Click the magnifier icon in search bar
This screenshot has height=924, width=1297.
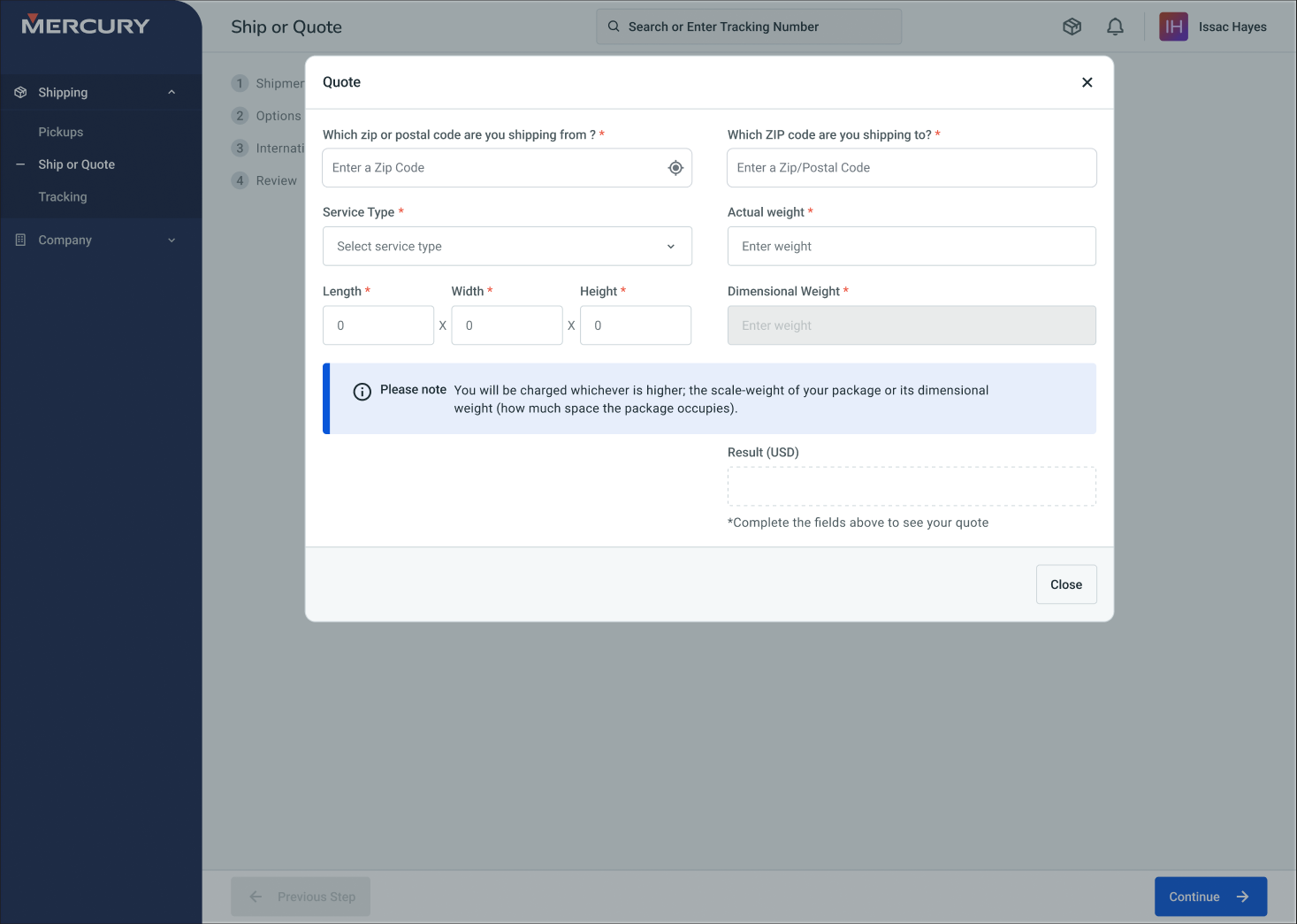click(x=614, y=27)
